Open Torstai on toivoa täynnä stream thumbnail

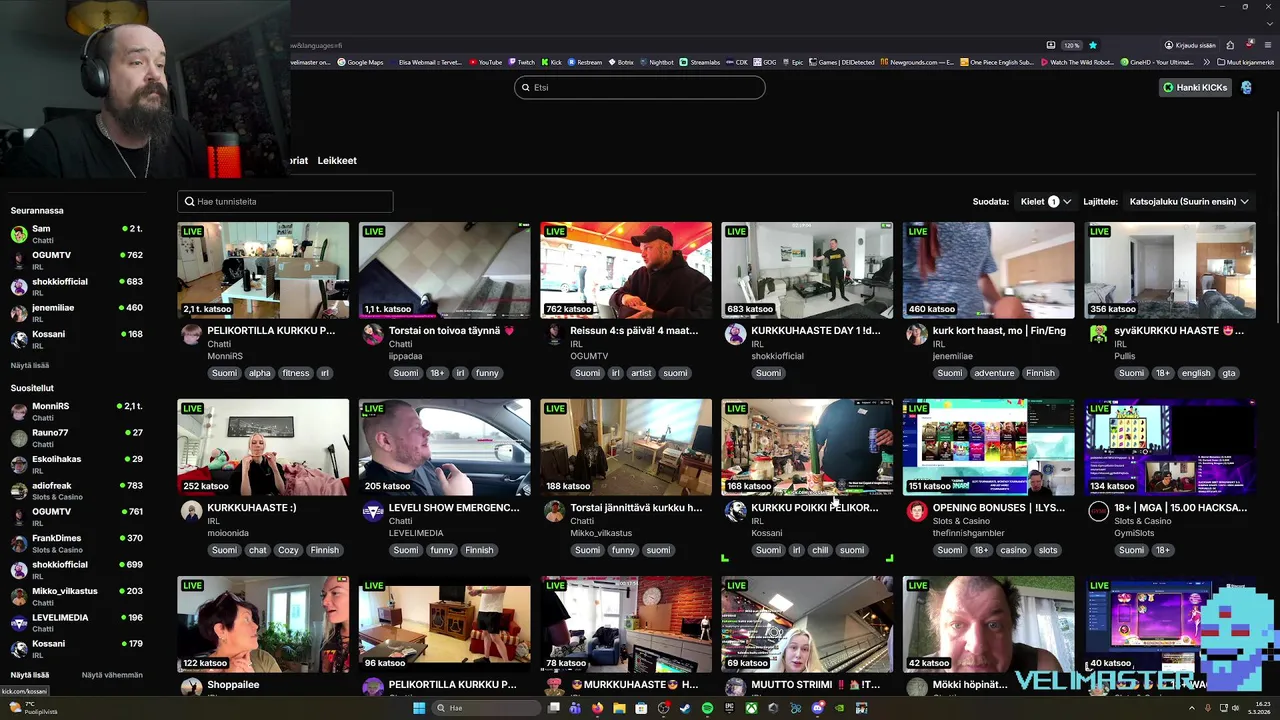[445, 270]
